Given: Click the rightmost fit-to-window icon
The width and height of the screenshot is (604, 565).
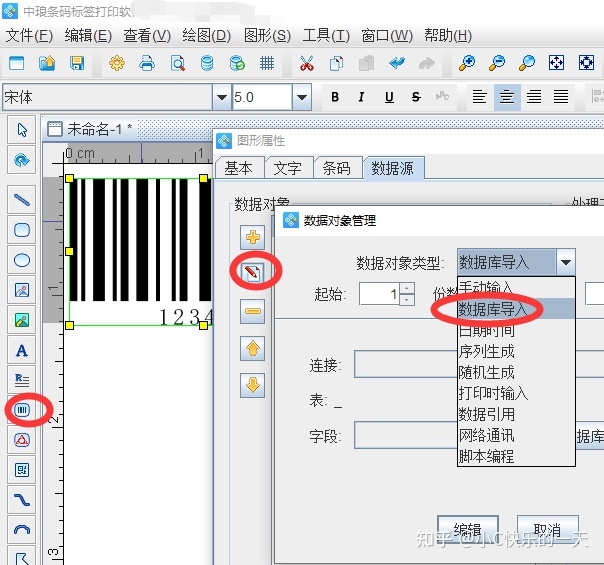Looking at the screenshot, I should (586, 62).
